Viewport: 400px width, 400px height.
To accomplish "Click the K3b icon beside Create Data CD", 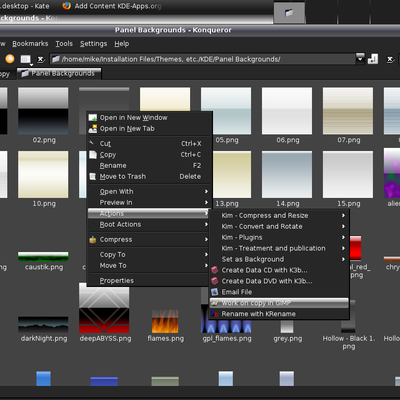I will [215, 270].
